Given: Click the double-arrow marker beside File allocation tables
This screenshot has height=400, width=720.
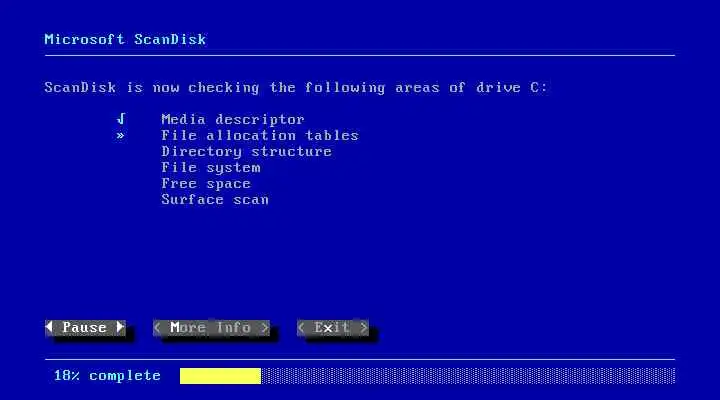Looking at the screenshot, I should [x=120, y=135].
